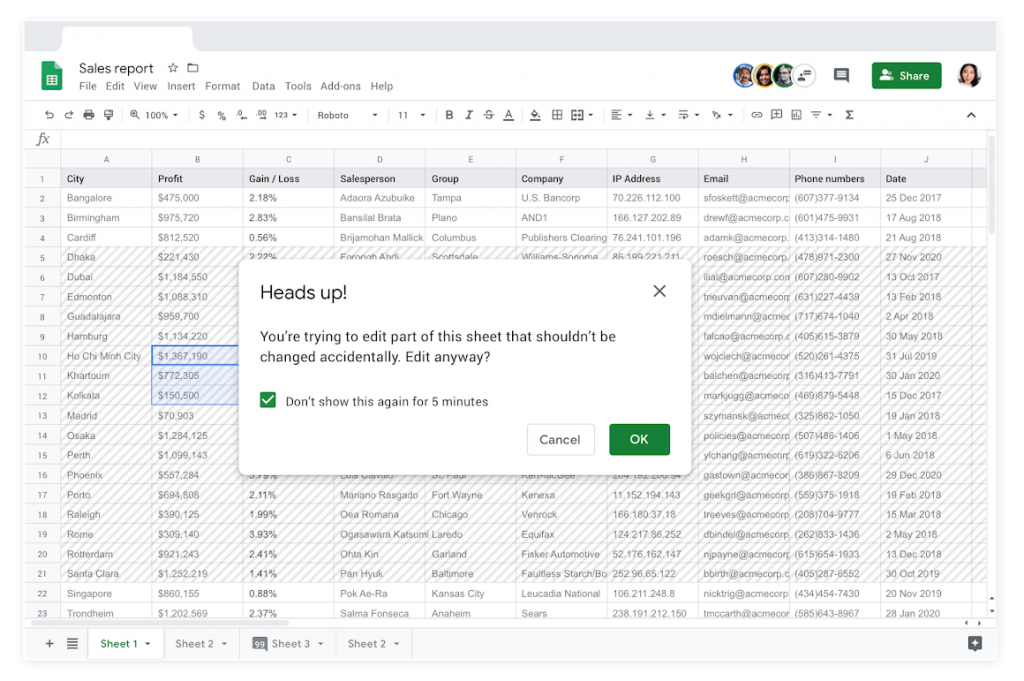Open the font family dropdown
1024x681 pixels.
point(350,114)
